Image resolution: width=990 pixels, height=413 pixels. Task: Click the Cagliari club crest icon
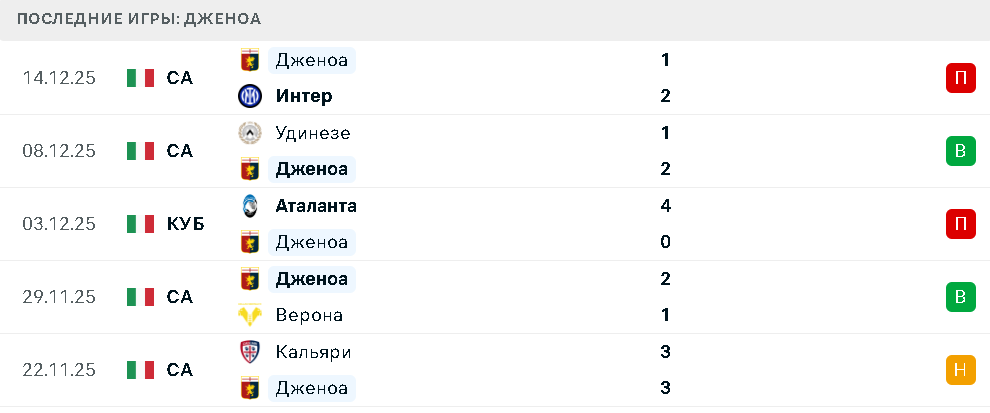[x=249, y=352]
